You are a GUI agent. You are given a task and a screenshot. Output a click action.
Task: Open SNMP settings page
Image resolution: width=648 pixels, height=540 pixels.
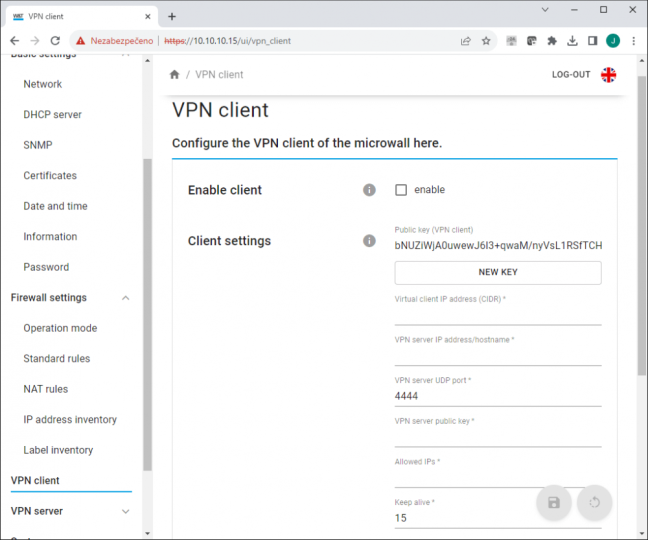[x=38, y=145]
